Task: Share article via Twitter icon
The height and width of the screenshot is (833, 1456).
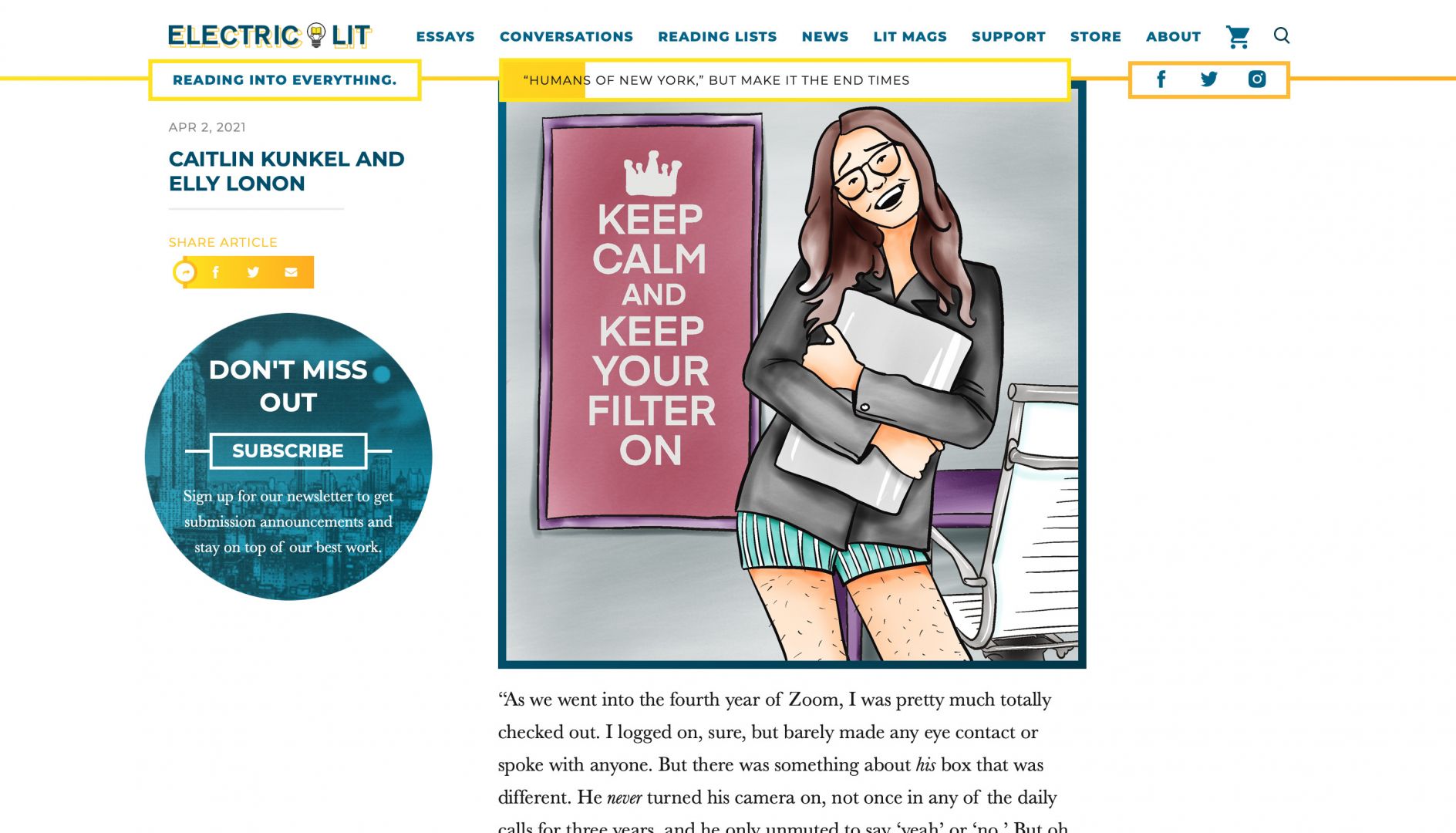Action: (253, 272)
